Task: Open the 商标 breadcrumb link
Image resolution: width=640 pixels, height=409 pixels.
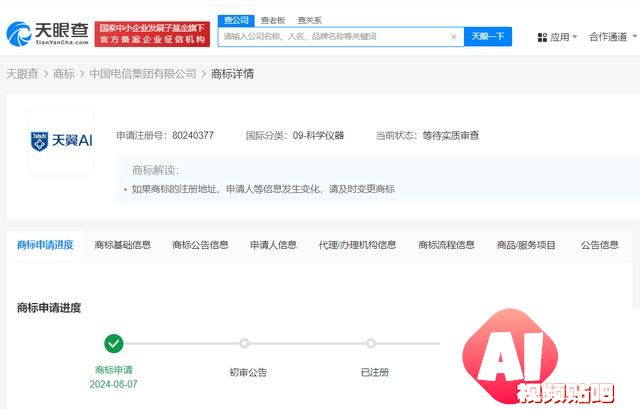Action: (x=64, y=74)
